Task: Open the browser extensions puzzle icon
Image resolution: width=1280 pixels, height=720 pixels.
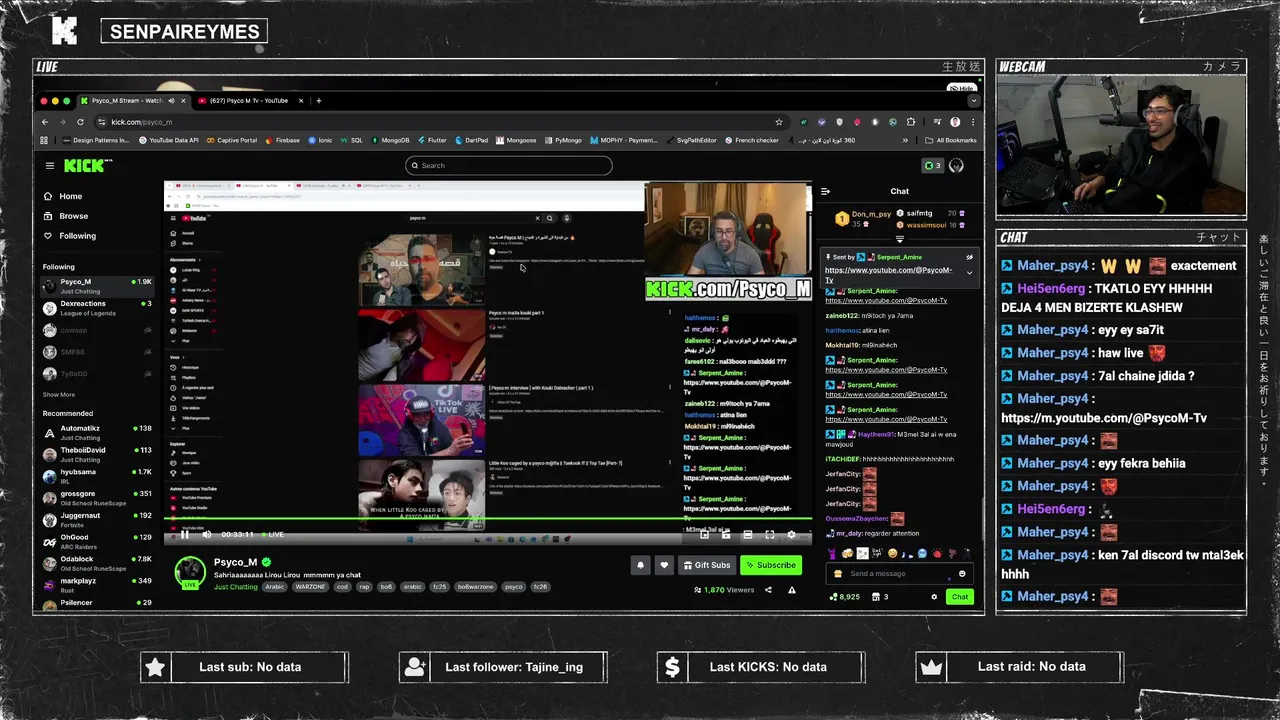Action: 910,122
